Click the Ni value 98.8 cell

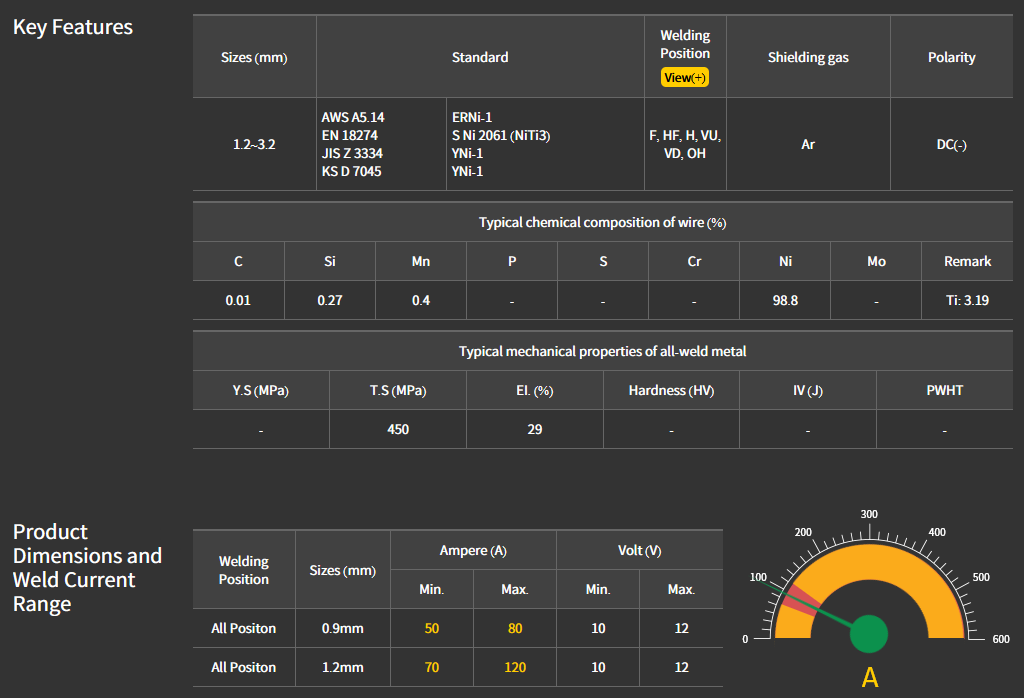point(785,300)
